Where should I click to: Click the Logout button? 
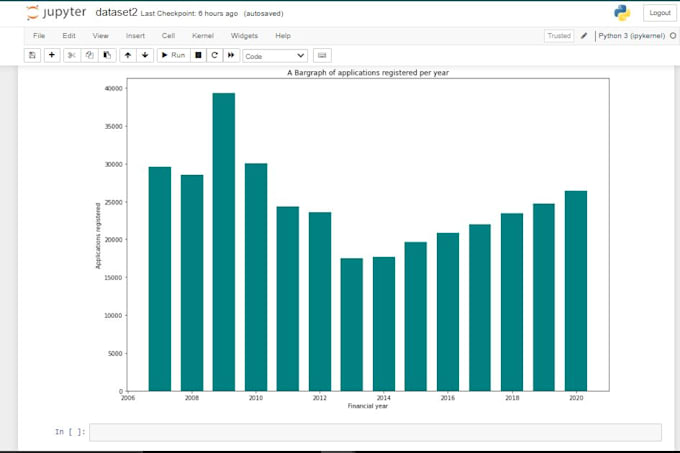pos(660,13)
